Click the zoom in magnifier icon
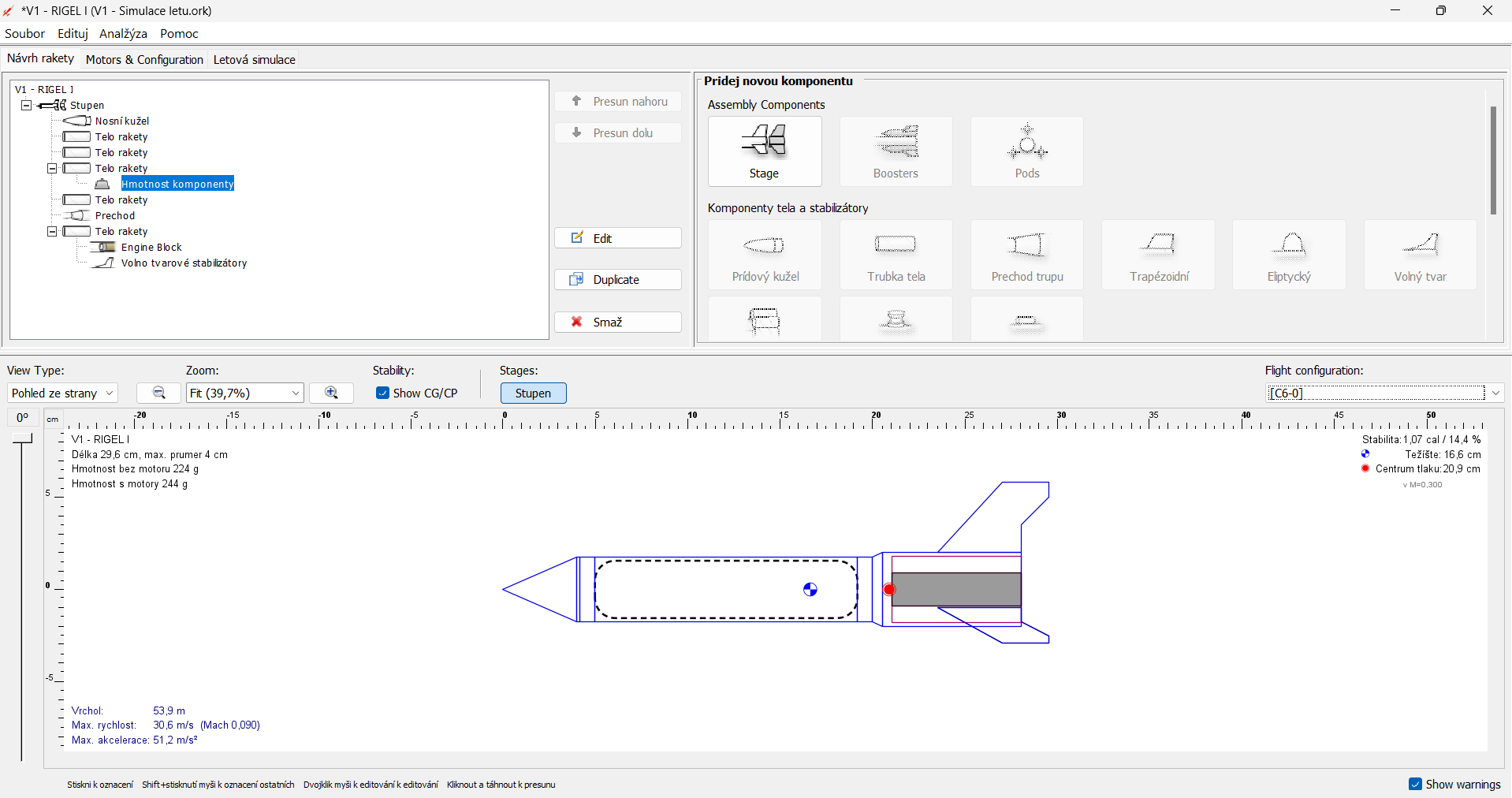The width and height of the screenshot is (1512, 798). (x=331, y=393)
